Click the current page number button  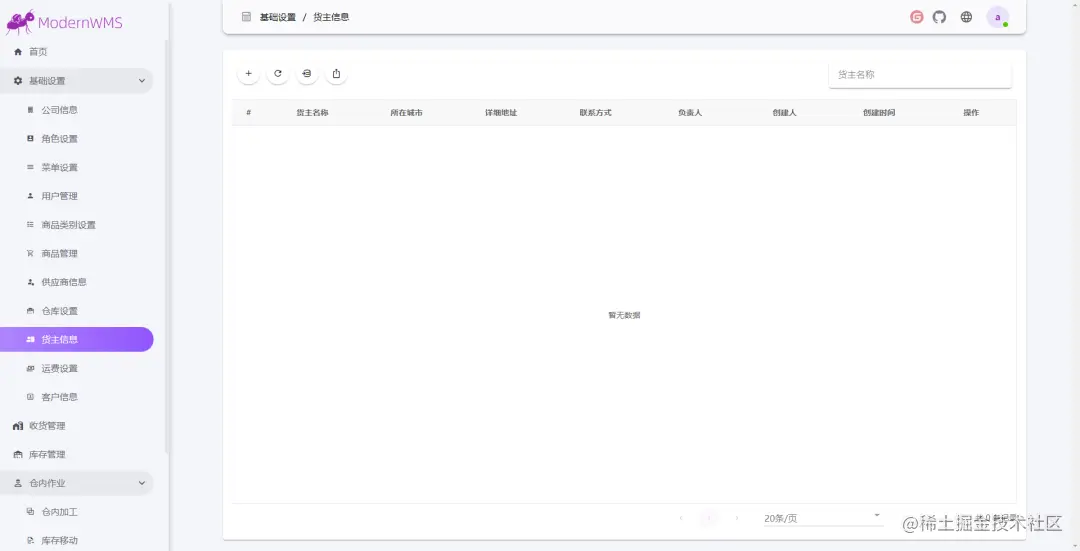tap(709, 518)
